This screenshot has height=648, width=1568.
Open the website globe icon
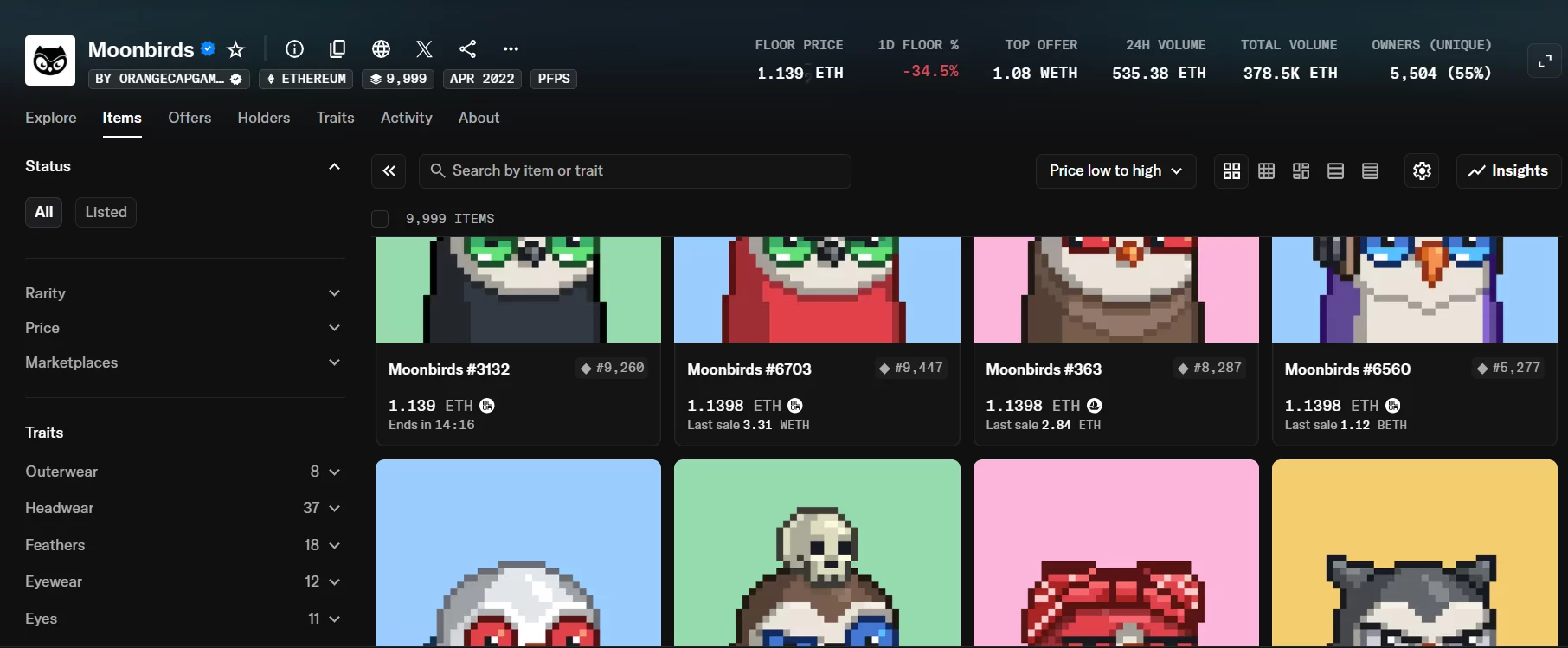click(x=381, y=48)
